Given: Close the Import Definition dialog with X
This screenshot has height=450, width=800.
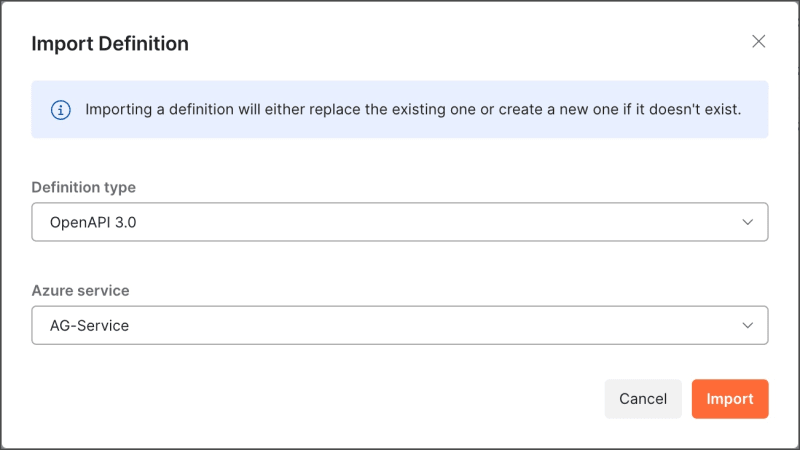Looking at the screenshot, I should point(759,41).
